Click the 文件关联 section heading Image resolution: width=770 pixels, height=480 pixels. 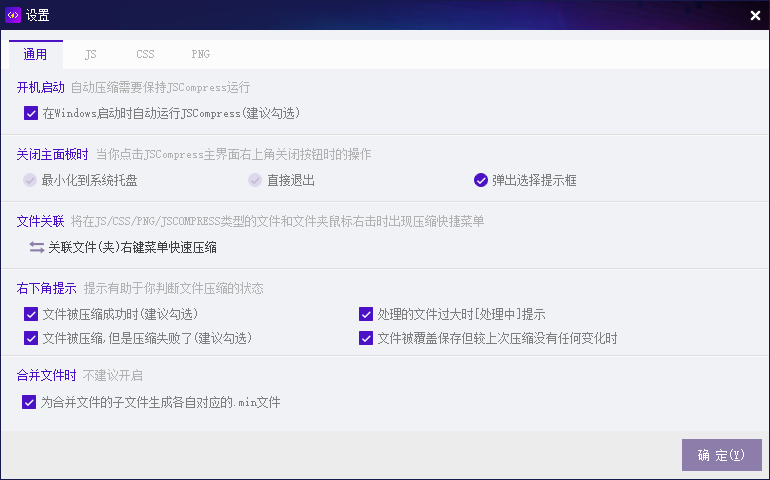pyautogui.click(x=40, y=221)
